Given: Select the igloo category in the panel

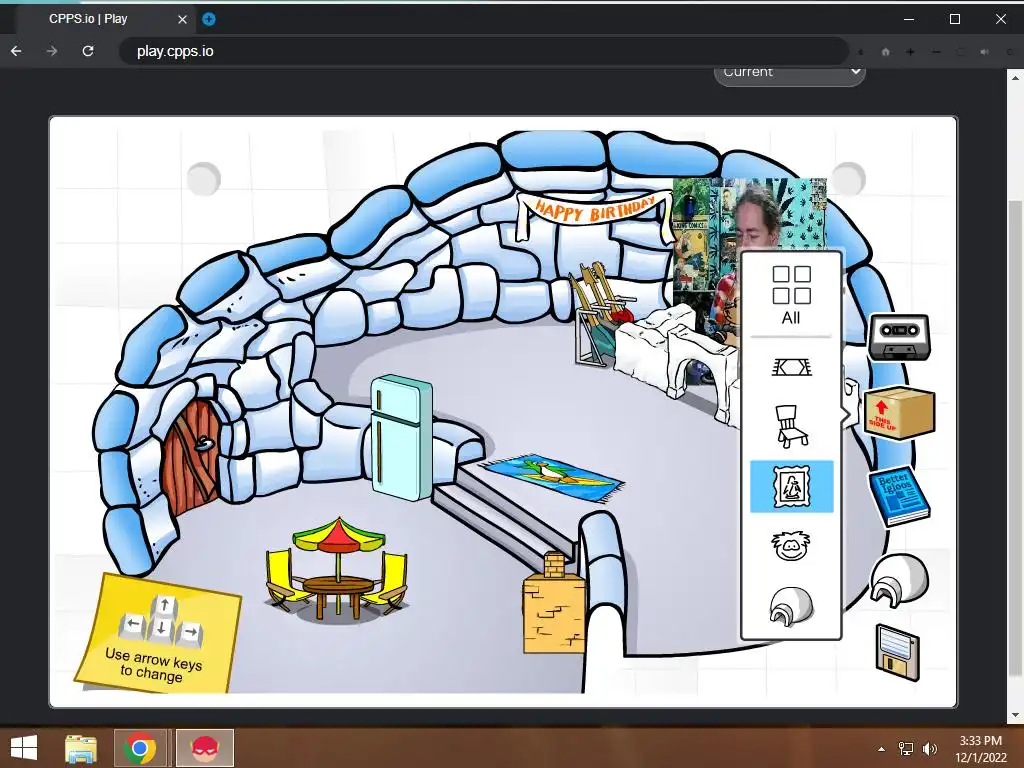Looking at the screenshot, I should [x=792, y=606].
